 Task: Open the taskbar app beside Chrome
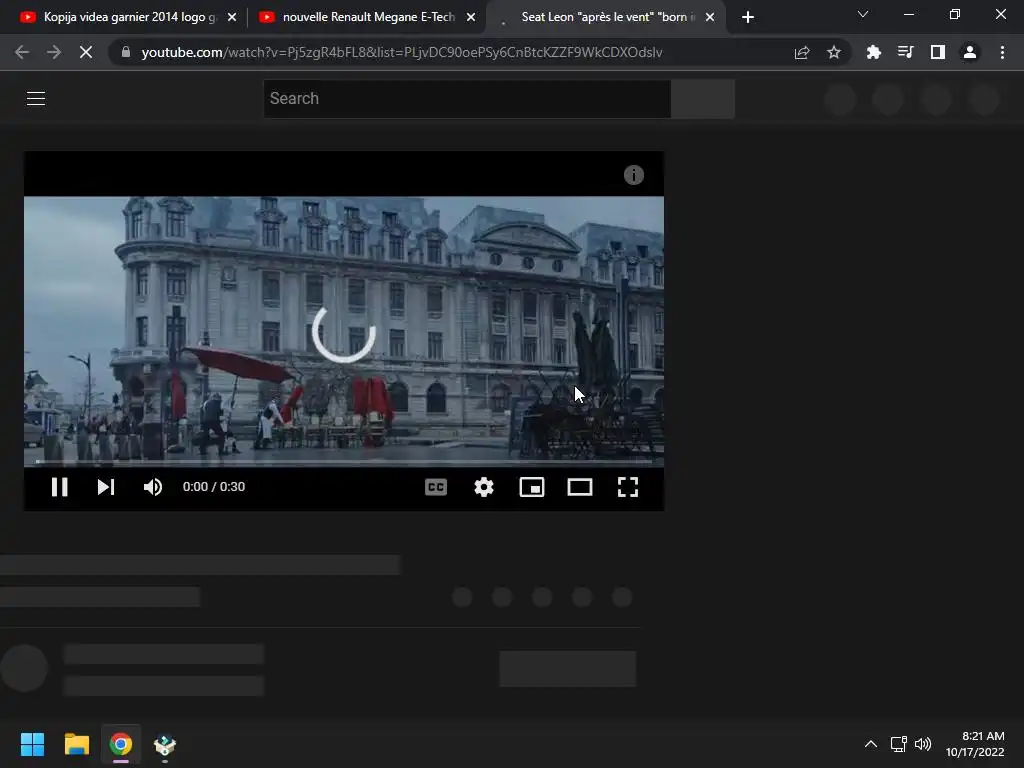[165, 744]
